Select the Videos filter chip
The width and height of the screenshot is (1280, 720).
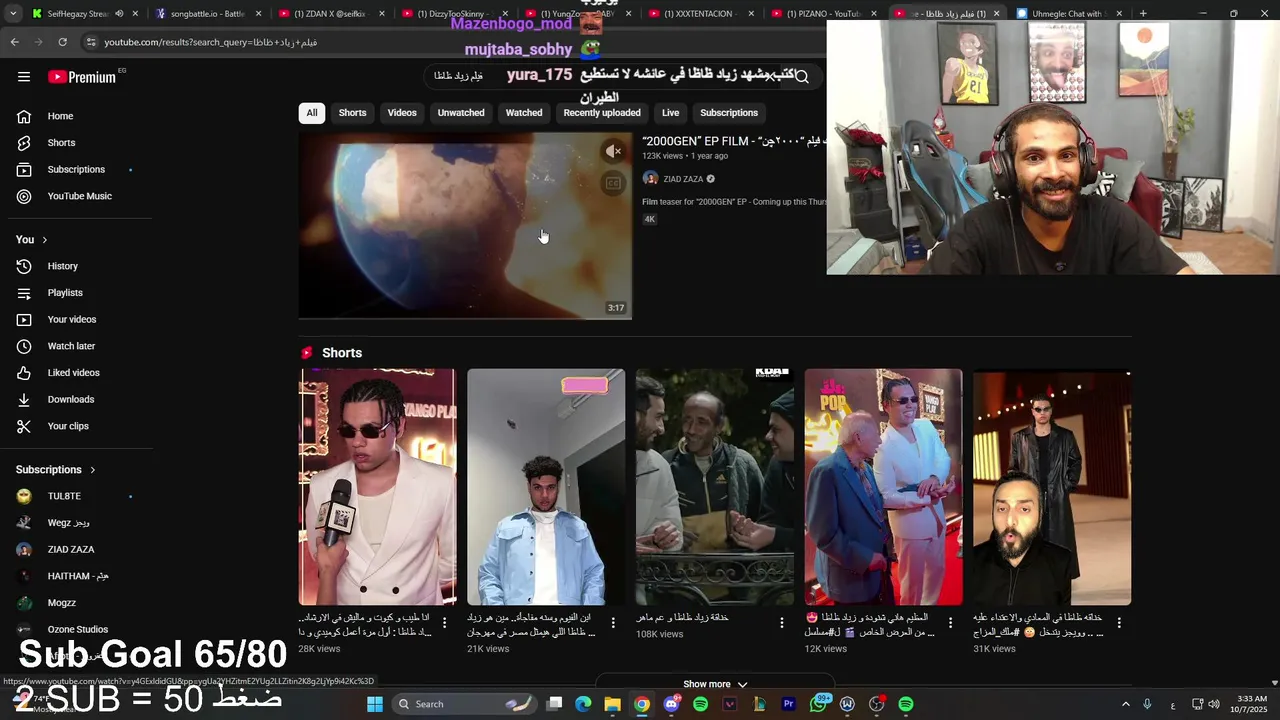click(x=402, y=113)
